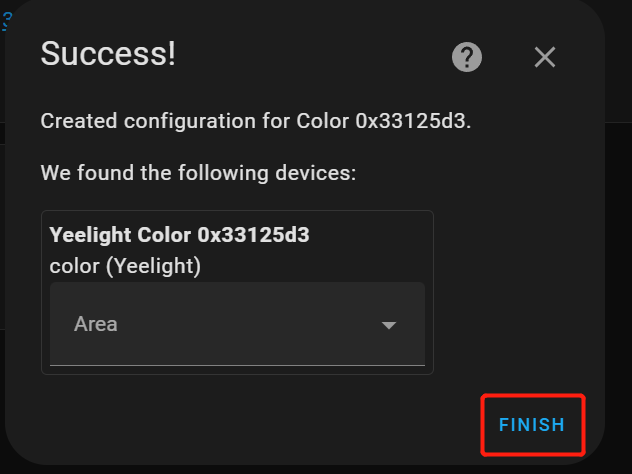632x474 pixels.
Task: Click the Created configuration message
Action: click(256, 121)
